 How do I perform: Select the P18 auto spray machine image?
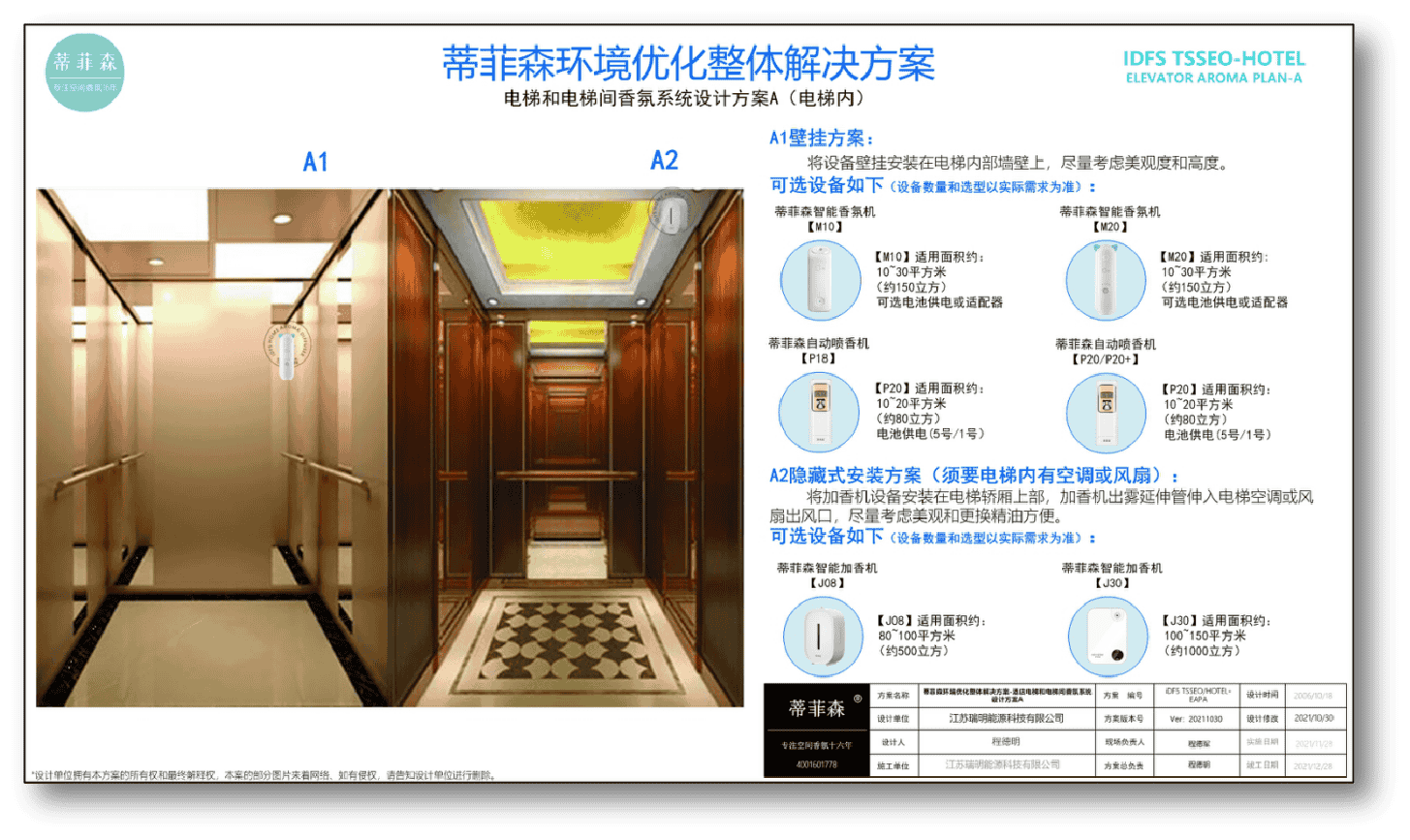pyautogui.click(x=820, y=412)
